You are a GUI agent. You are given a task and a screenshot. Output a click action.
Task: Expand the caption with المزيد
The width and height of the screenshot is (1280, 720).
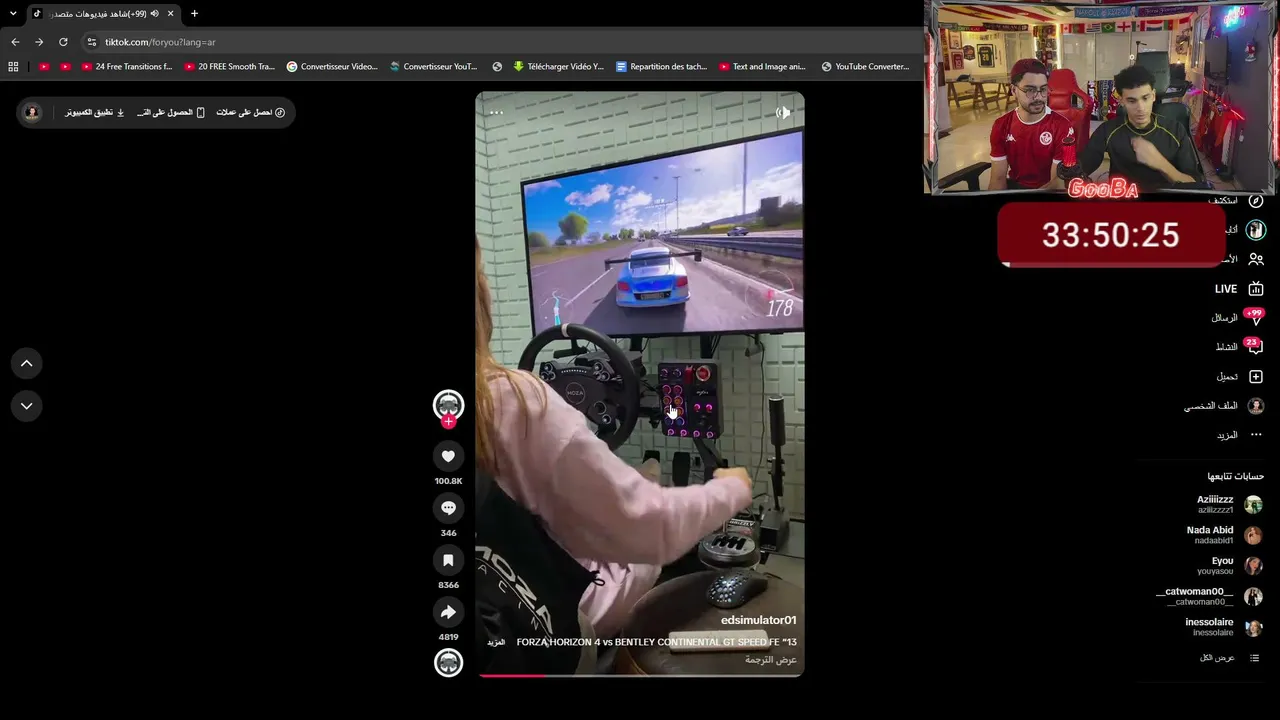click(x=496, y=642)
